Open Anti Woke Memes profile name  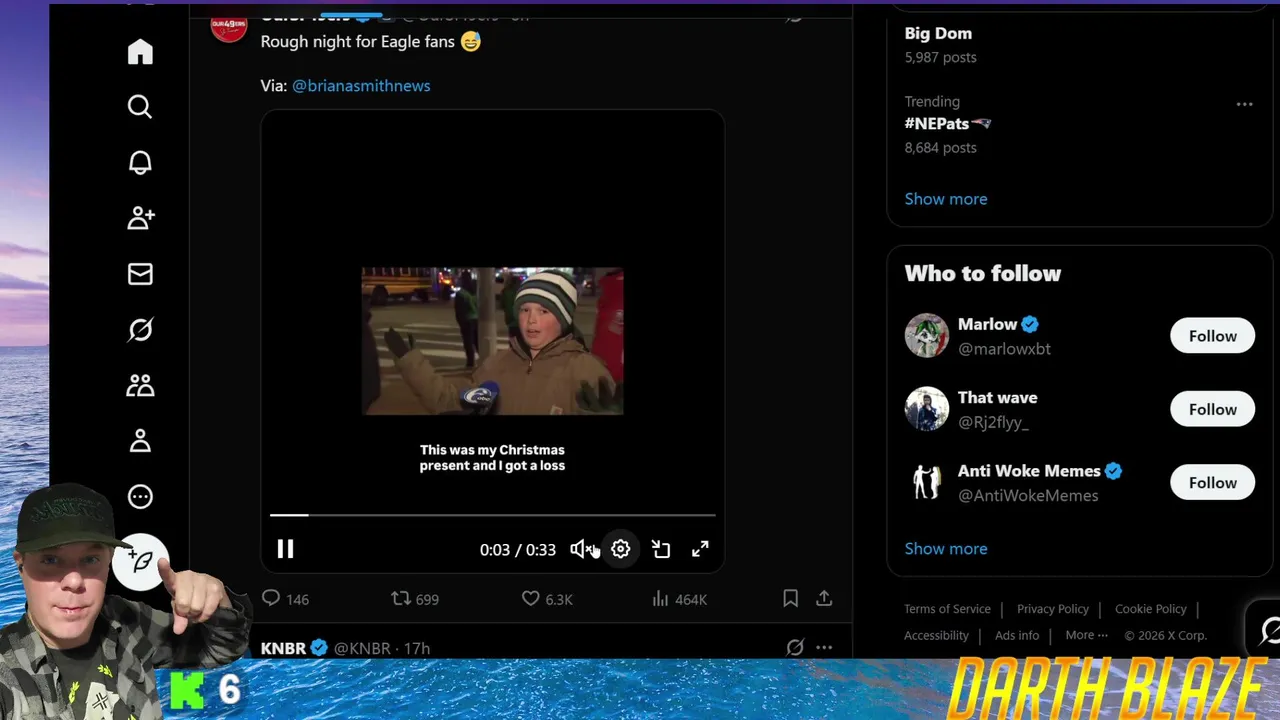click(1029, 471)
